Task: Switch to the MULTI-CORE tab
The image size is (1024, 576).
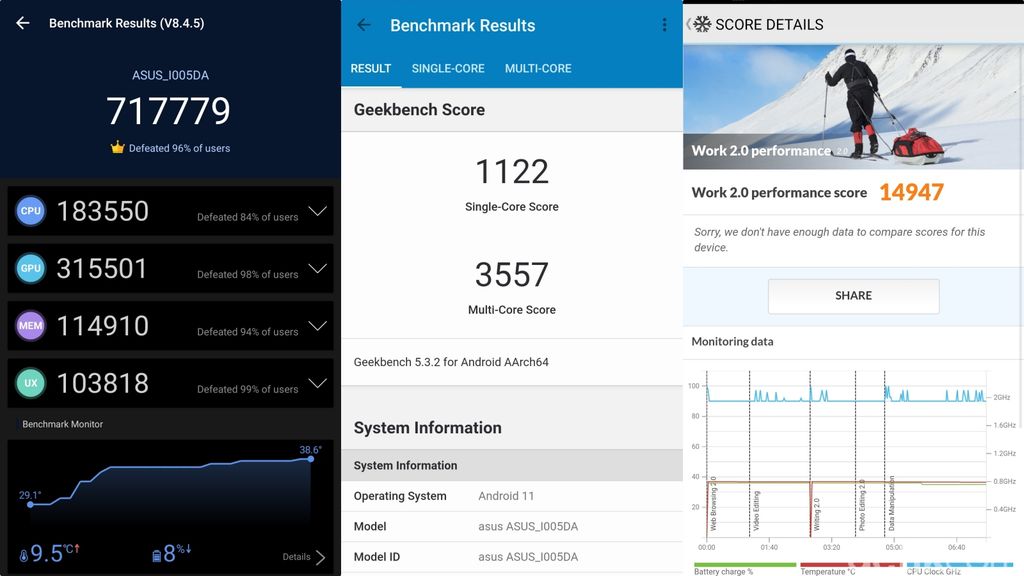Action: 538,69
